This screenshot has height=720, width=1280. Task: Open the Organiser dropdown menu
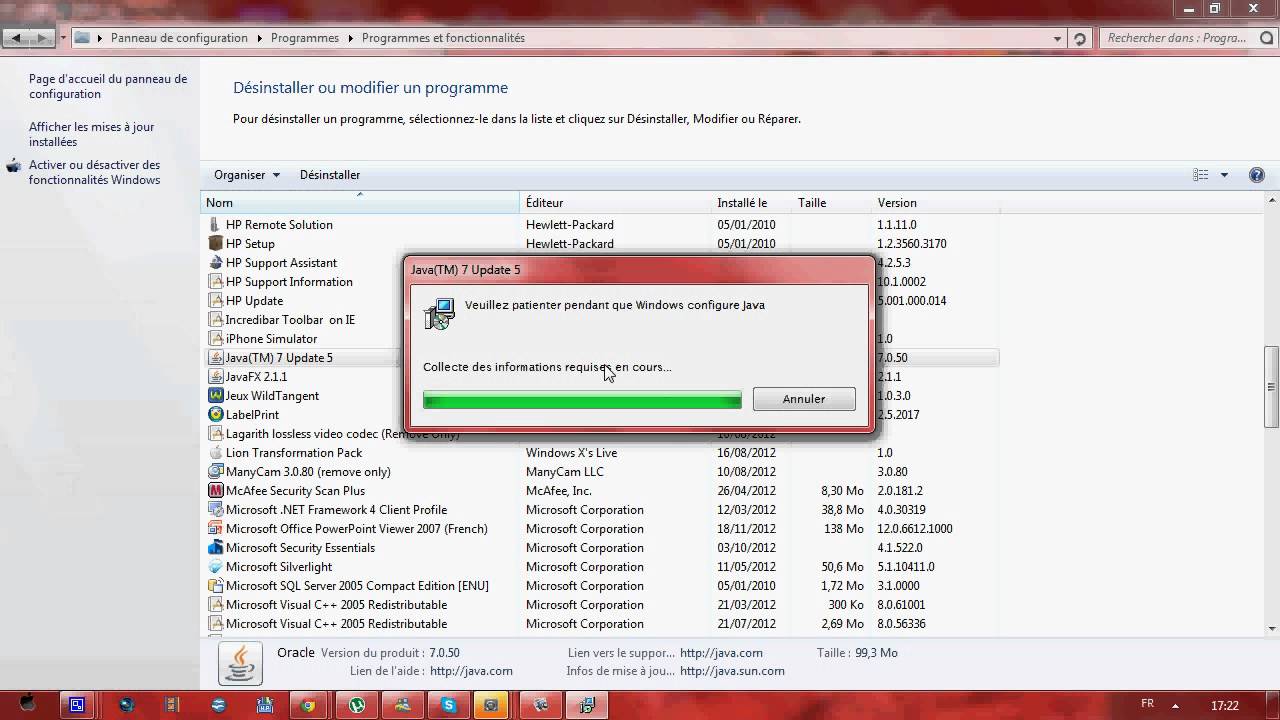(x=246, y=175)
